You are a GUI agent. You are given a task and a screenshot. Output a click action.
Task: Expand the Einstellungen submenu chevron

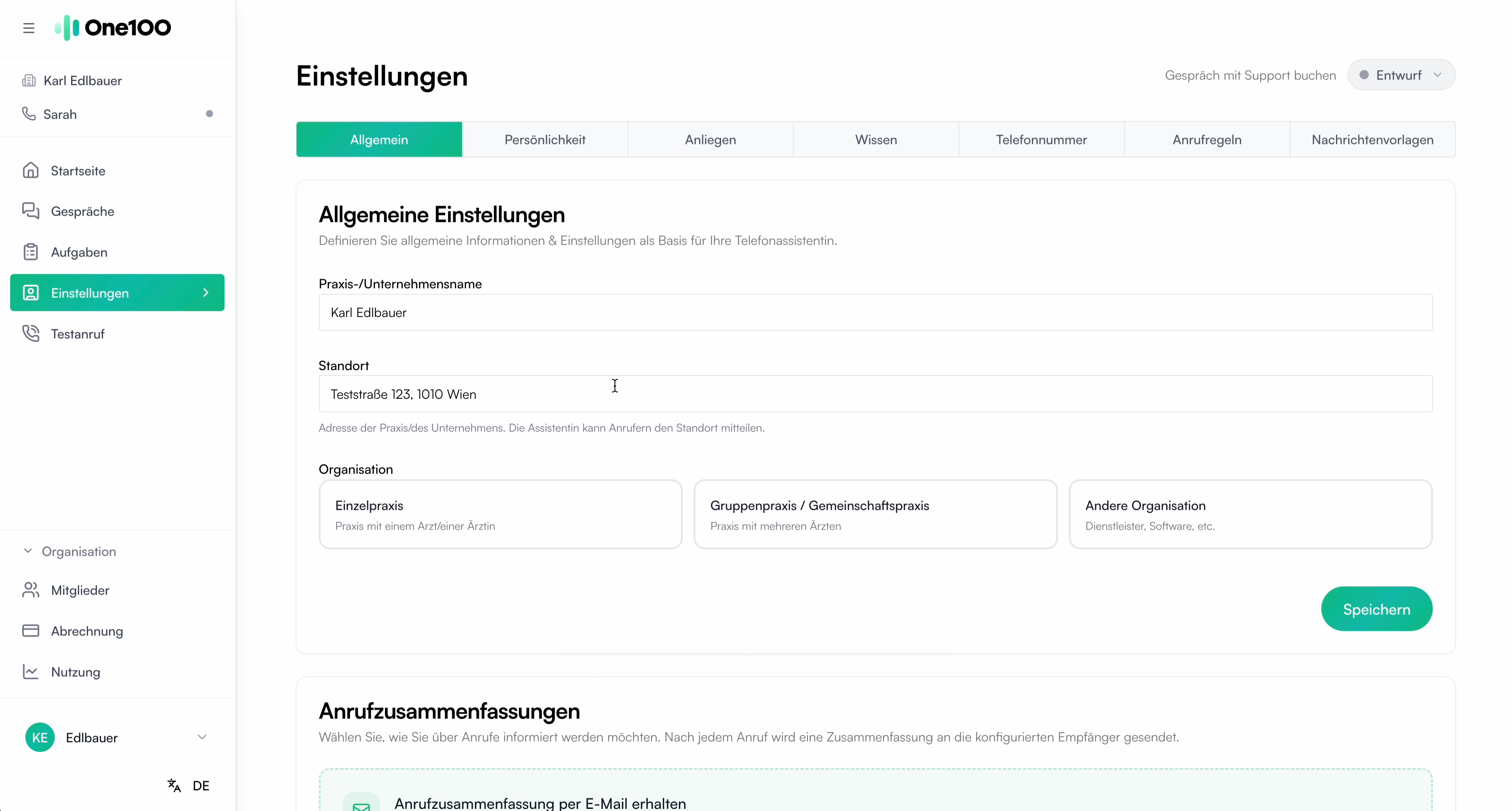206,292
